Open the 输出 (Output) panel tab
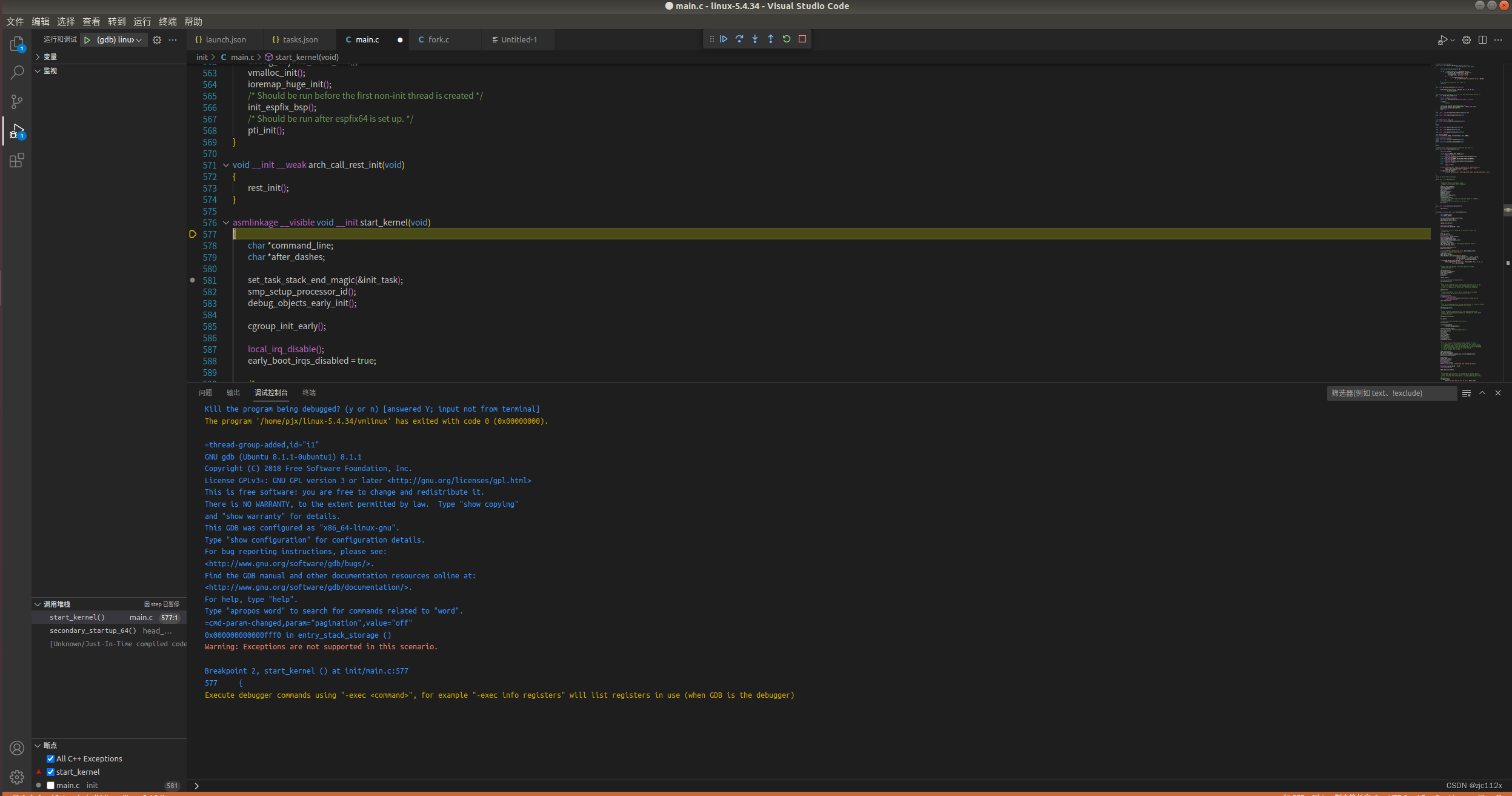Image resolution: width=1512 pixels, height=796 pixels. pos(233,393)
